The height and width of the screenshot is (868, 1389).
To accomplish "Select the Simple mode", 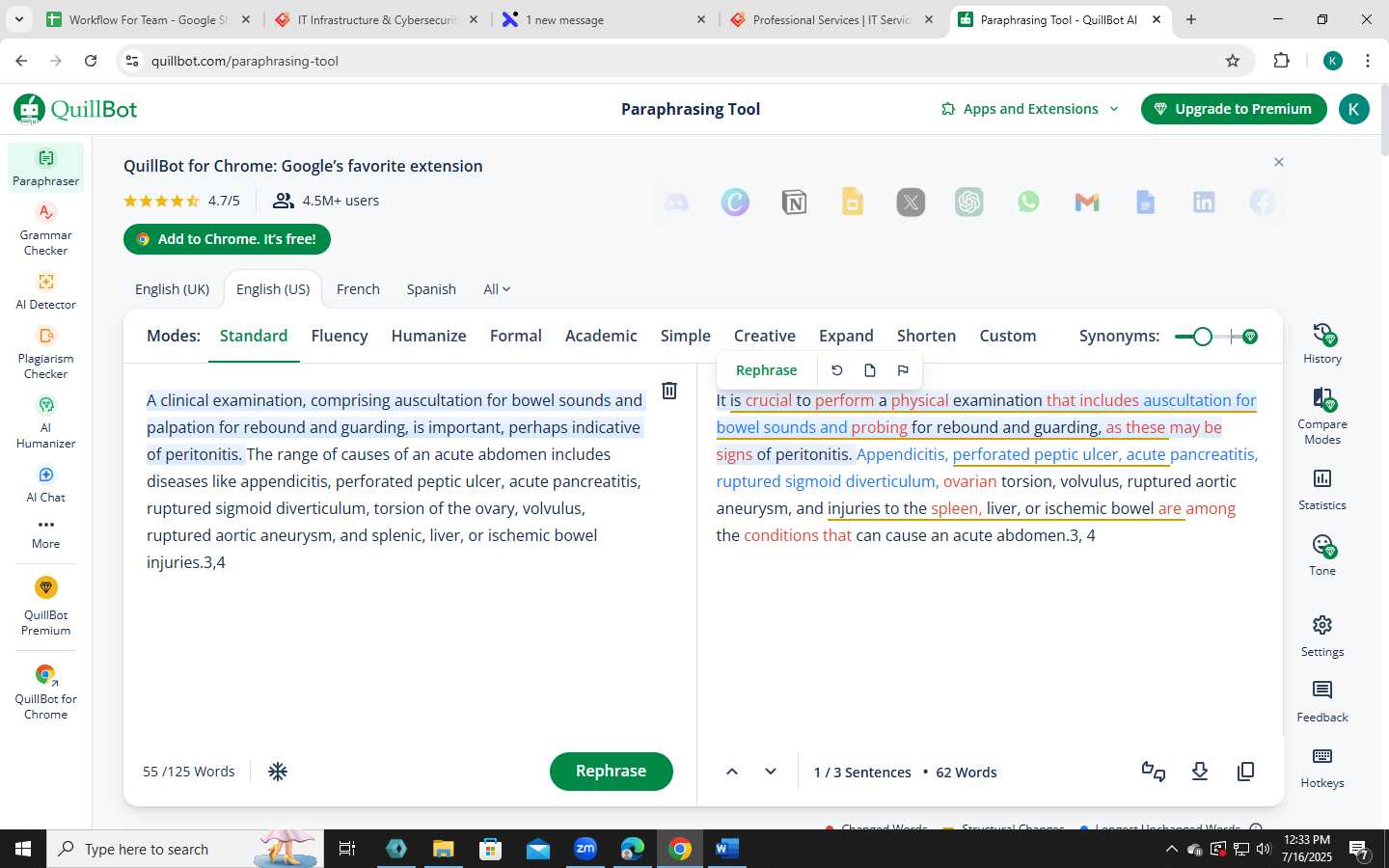I will coord(685,336).
